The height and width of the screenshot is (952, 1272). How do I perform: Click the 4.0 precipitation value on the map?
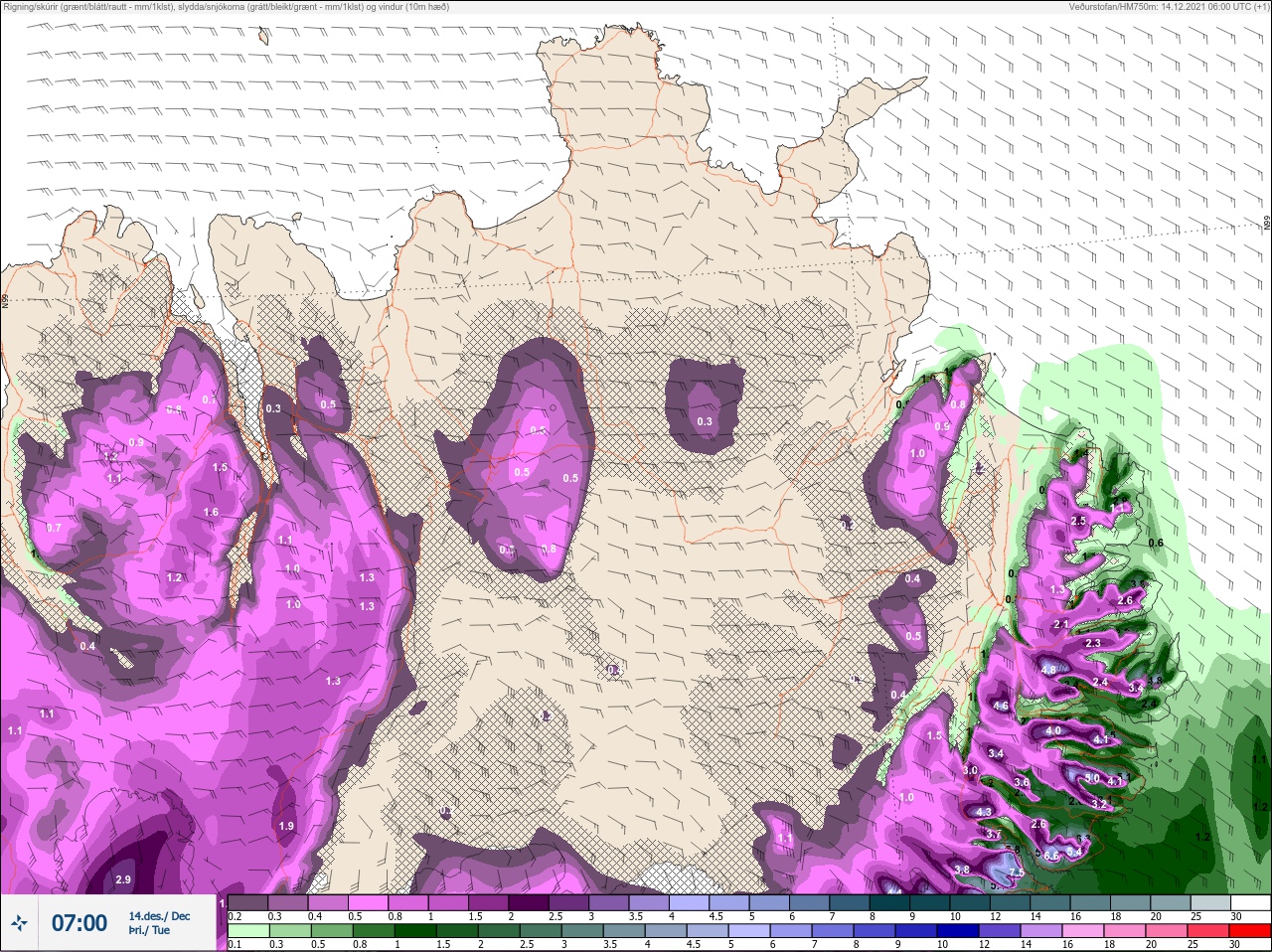1053,730
